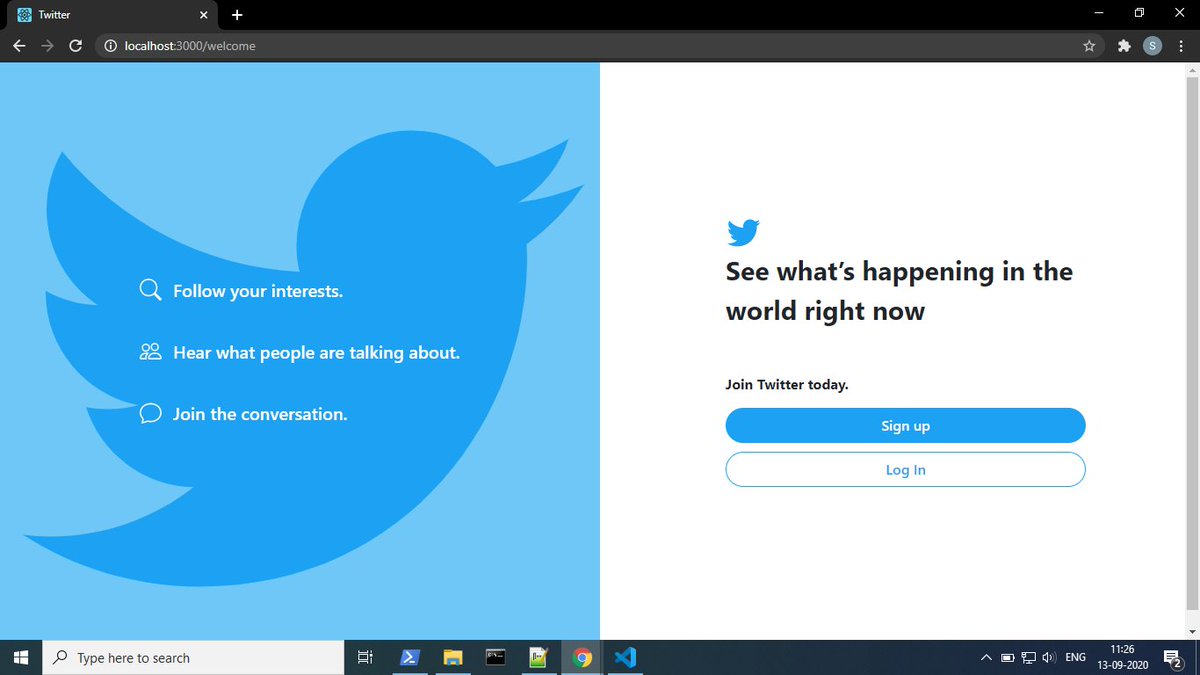Viewport: 1200px width, 675px height.
Task: Click the network icon in system tray
Action: pyautogui.click(x=1028, y=658)
